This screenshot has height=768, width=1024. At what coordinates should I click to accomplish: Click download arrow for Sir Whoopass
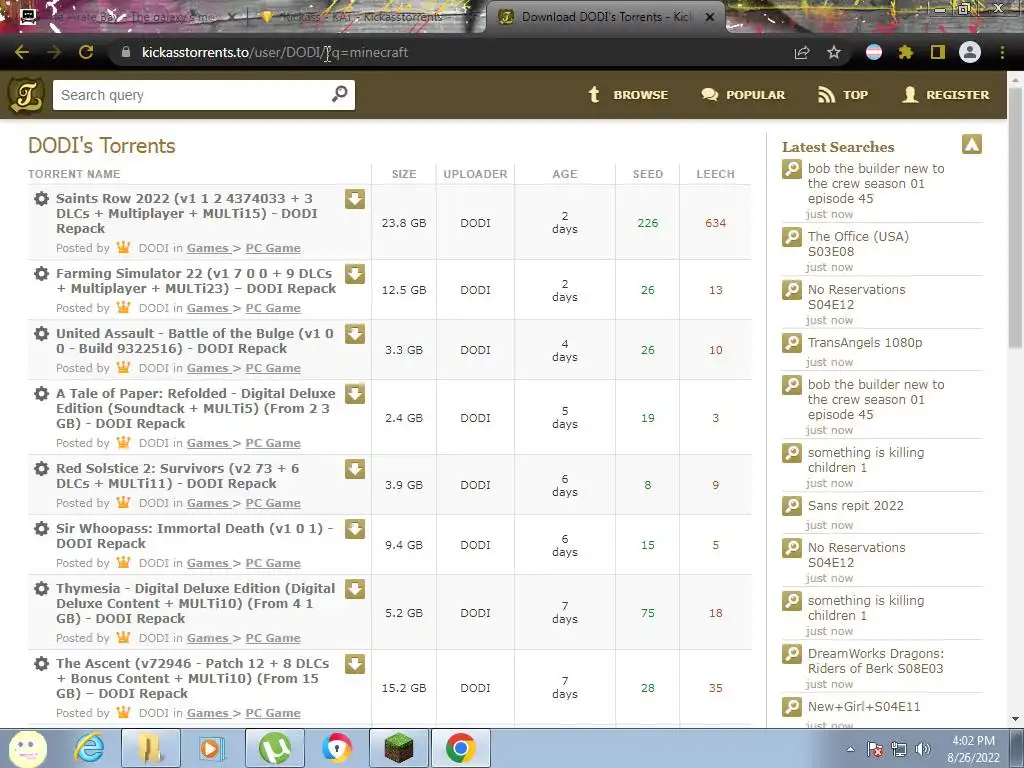355,530
